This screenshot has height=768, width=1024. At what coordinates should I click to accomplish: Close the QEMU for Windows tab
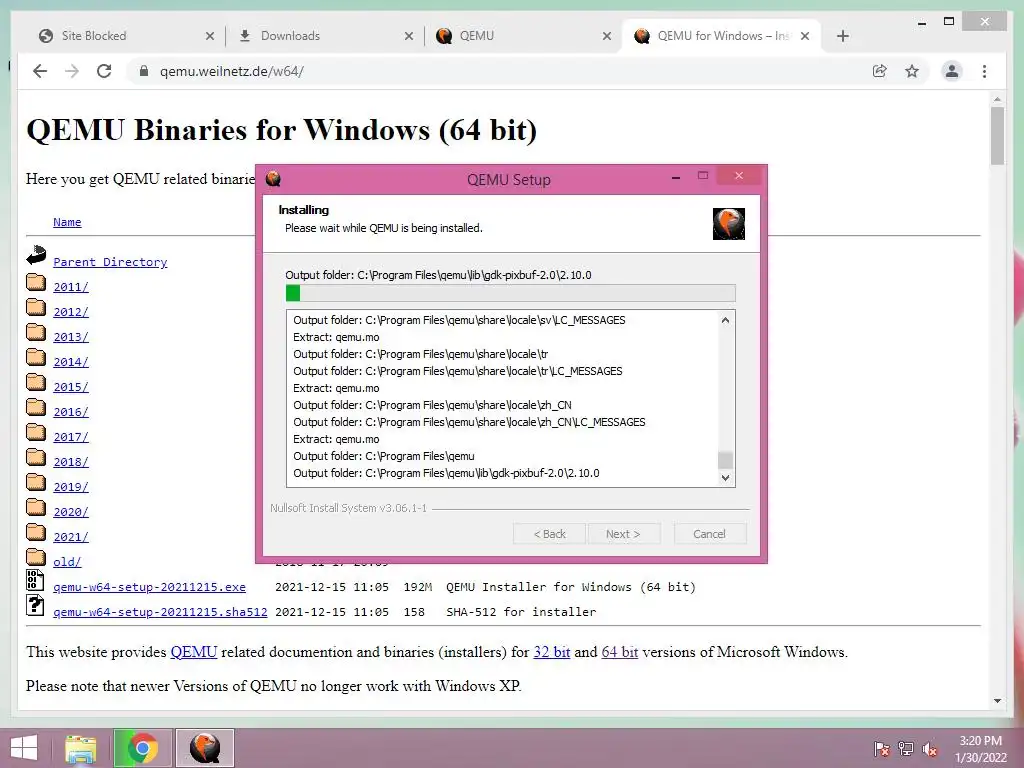coord(805,36)
